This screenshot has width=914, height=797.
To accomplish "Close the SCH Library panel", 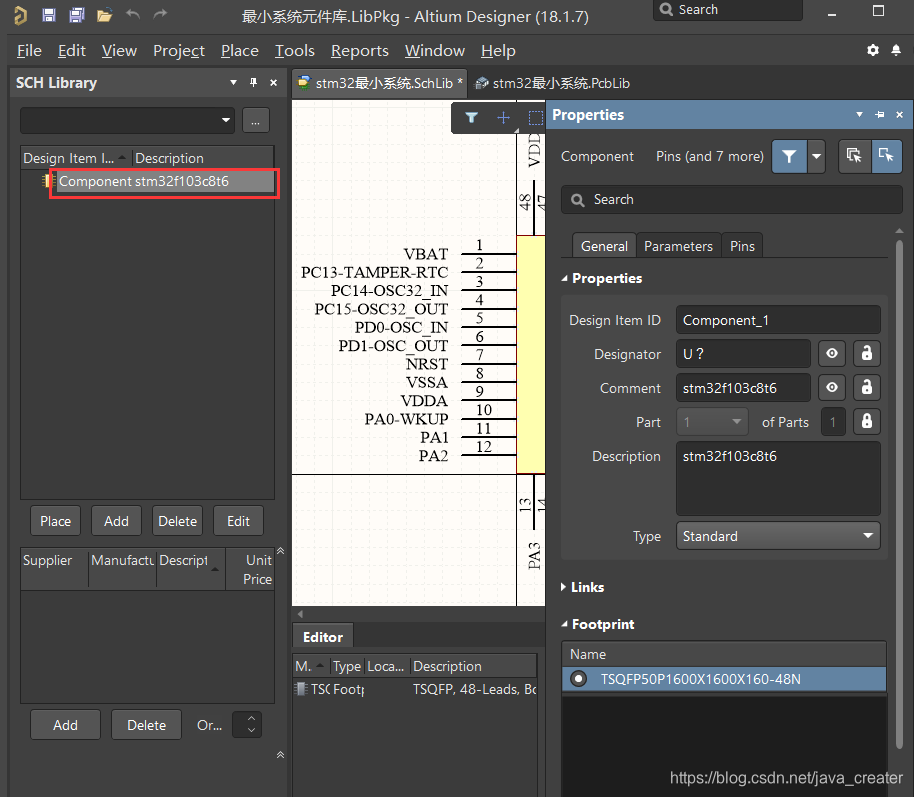I will pos(273,83).
